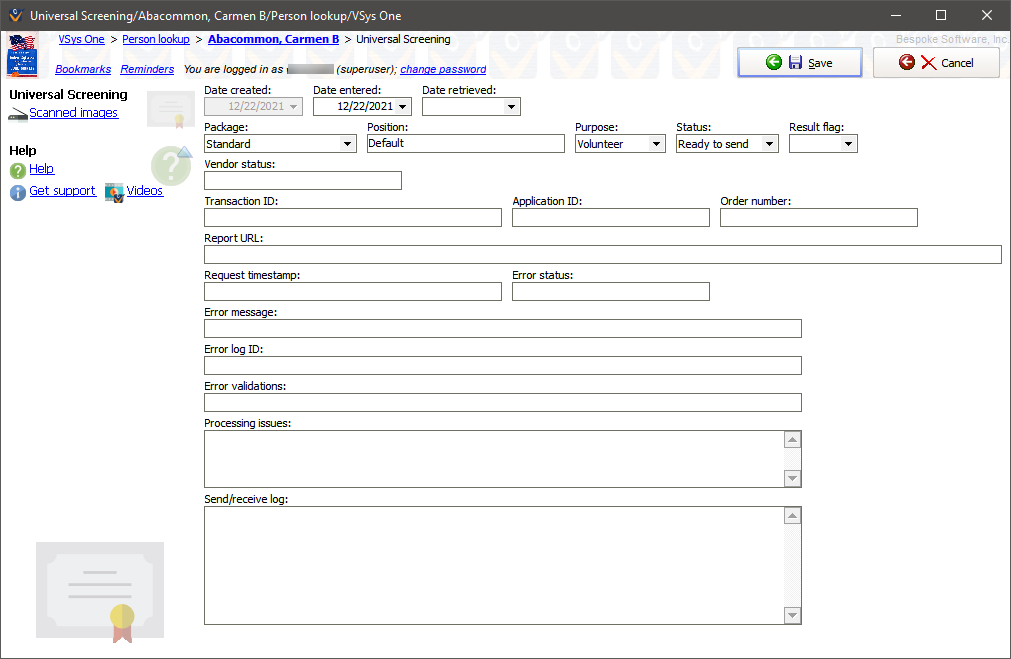Open the Result flag dropdown
This screenshot has width=1011, height=659.
(x=849, y=144)
